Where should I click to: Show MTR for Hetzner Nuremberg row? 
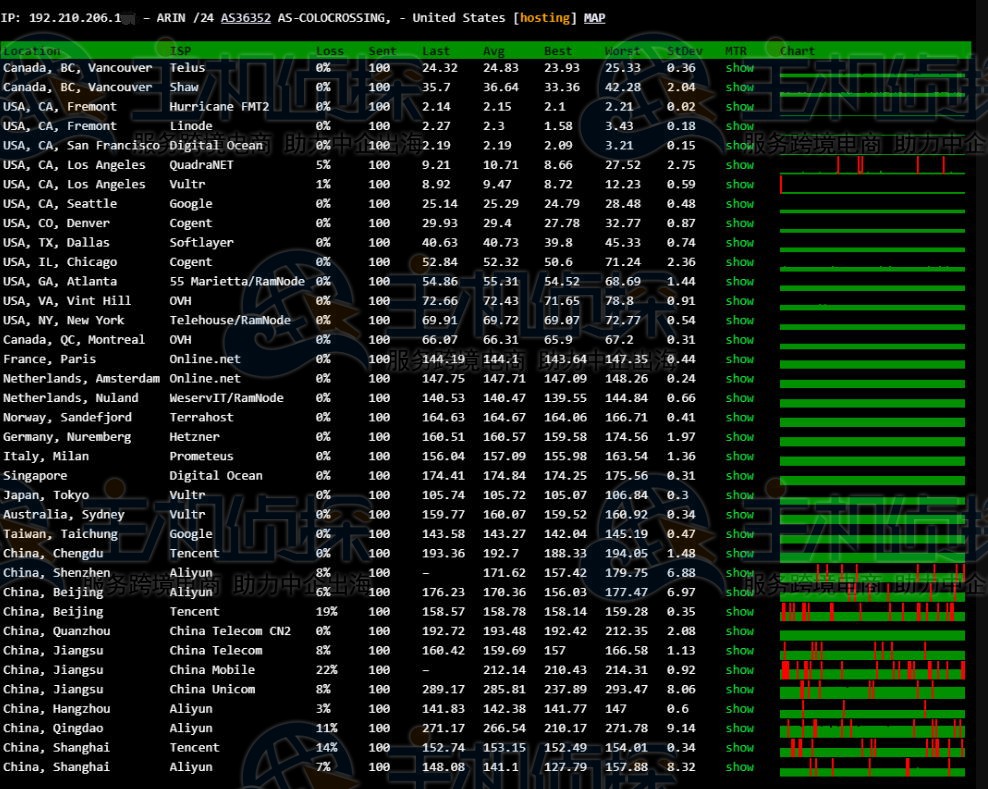740,437
